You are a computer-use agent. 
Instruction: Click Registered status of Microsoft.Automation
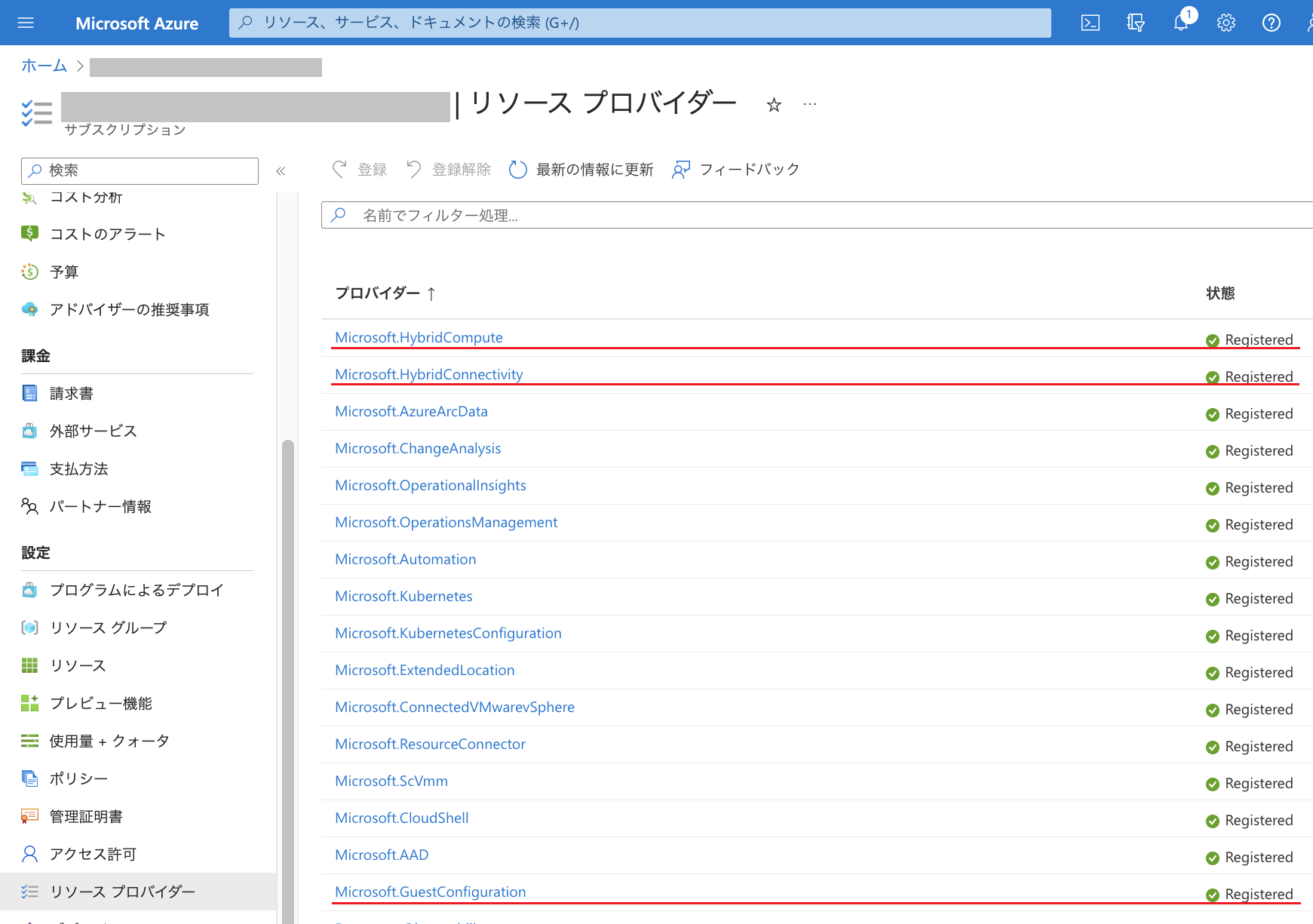click(1259, 561)
